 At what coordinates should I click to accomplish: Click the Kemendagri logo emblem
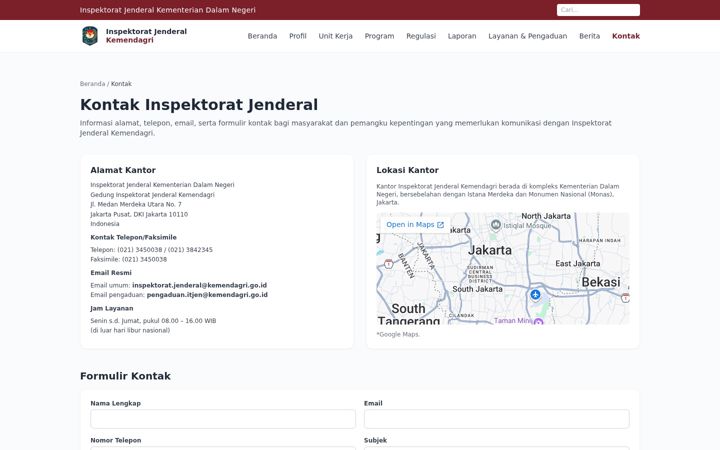point(90,36)
